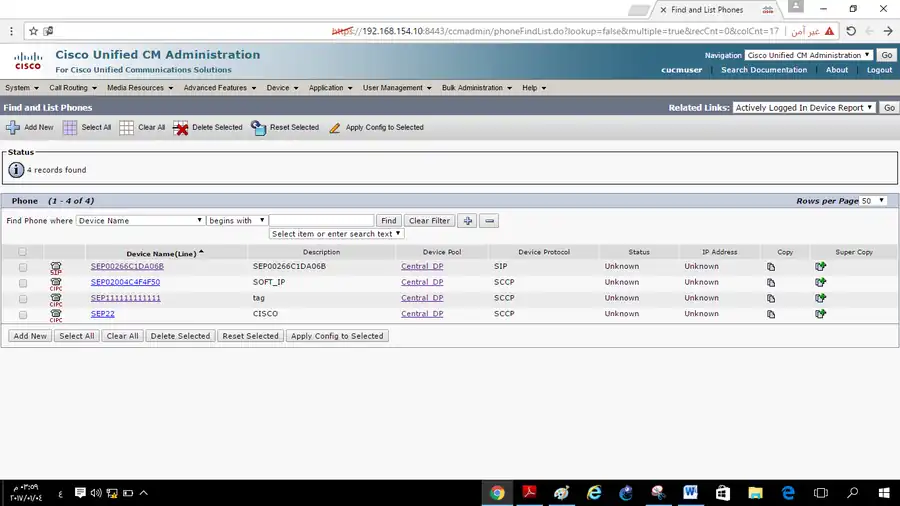
Task: Open the Bulk Administration menu
Action: [x=476, y=88]
